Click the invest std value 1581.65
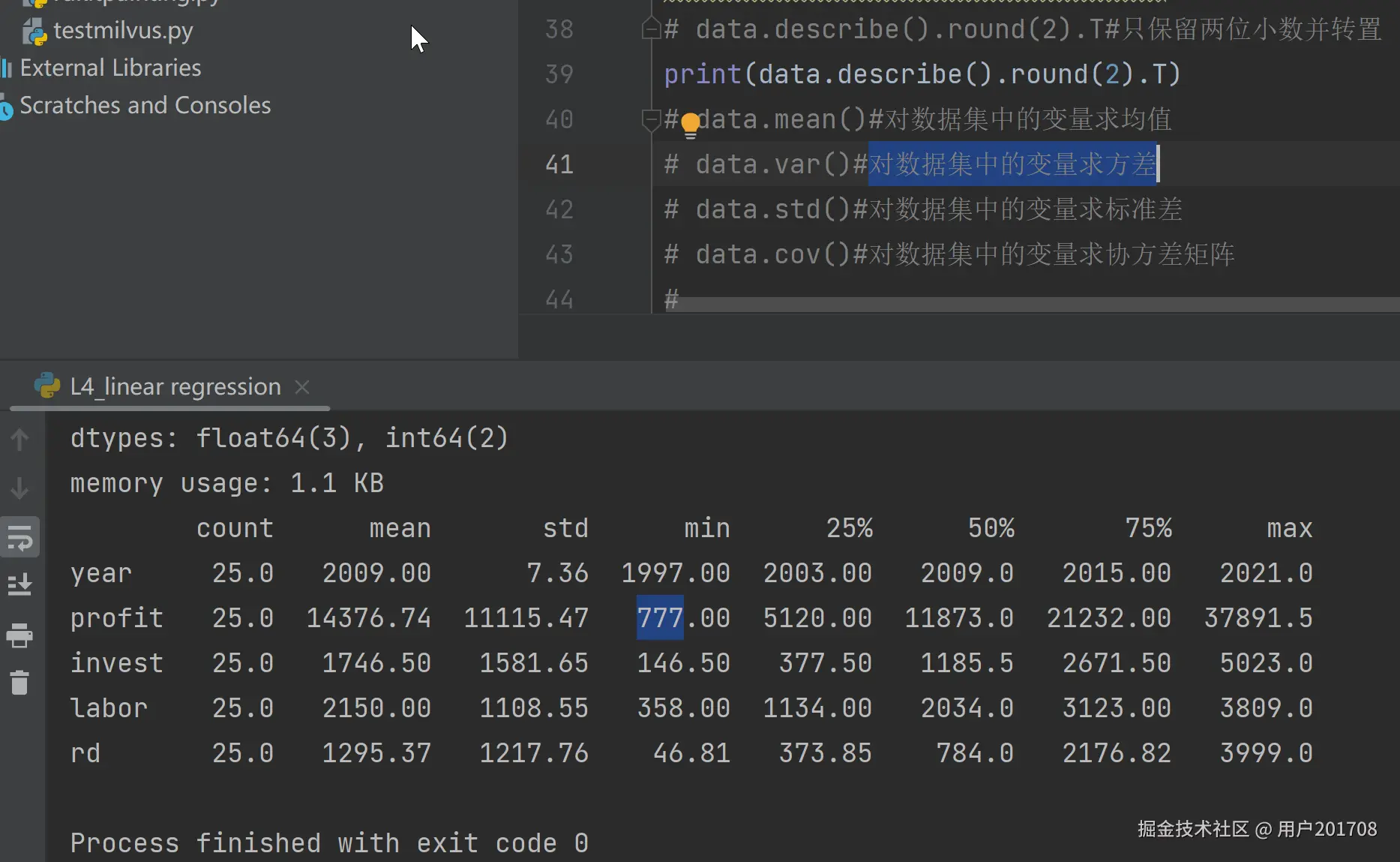Viewport: 1400px width, 862px height. [x=534, y=663]
